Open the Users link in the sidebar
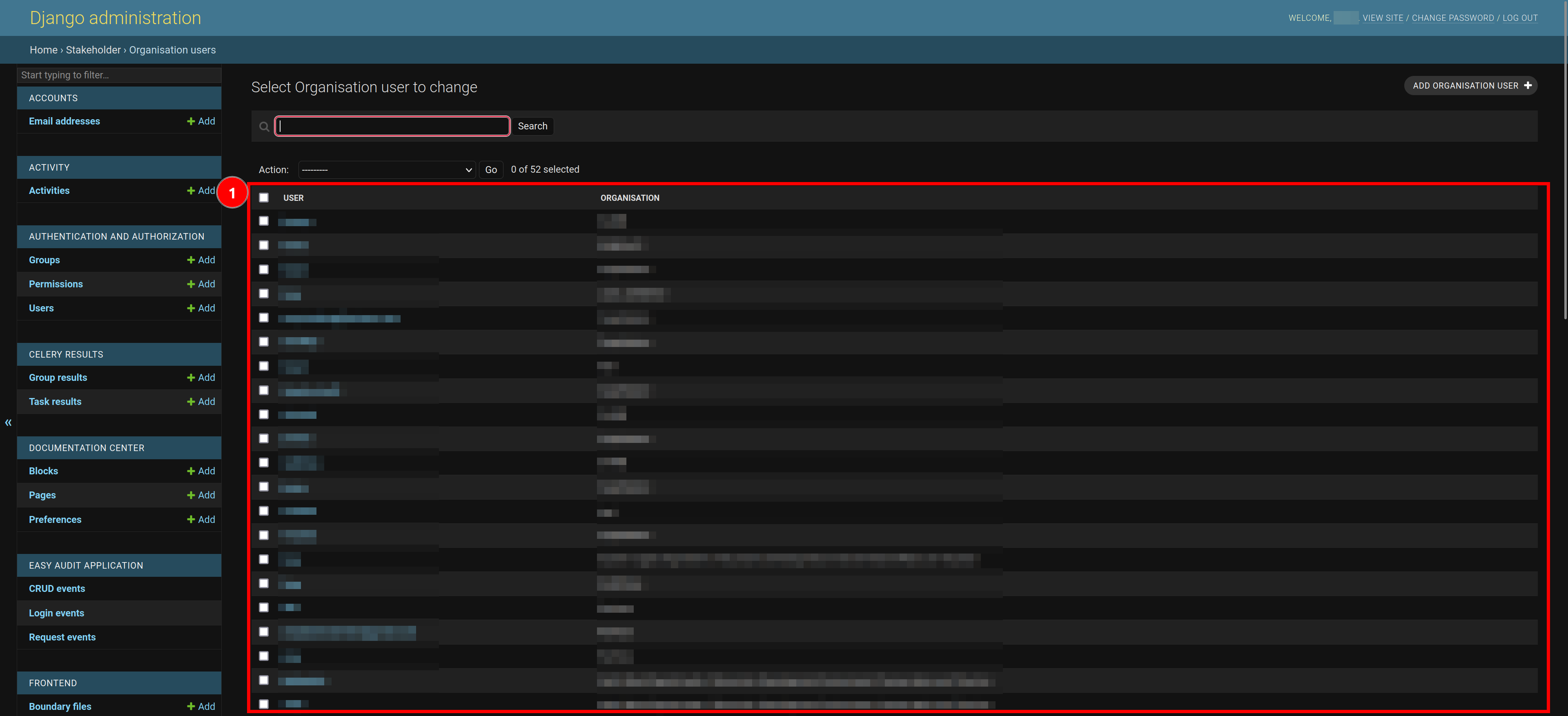1568x716 pixels. (41, 309)
